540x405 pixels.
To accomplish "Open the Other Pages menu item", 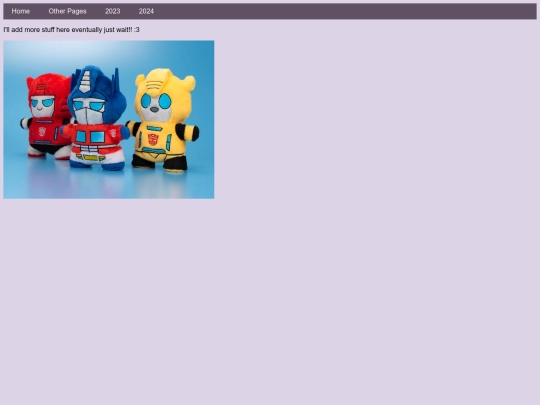I will click(x=67, y=11).
